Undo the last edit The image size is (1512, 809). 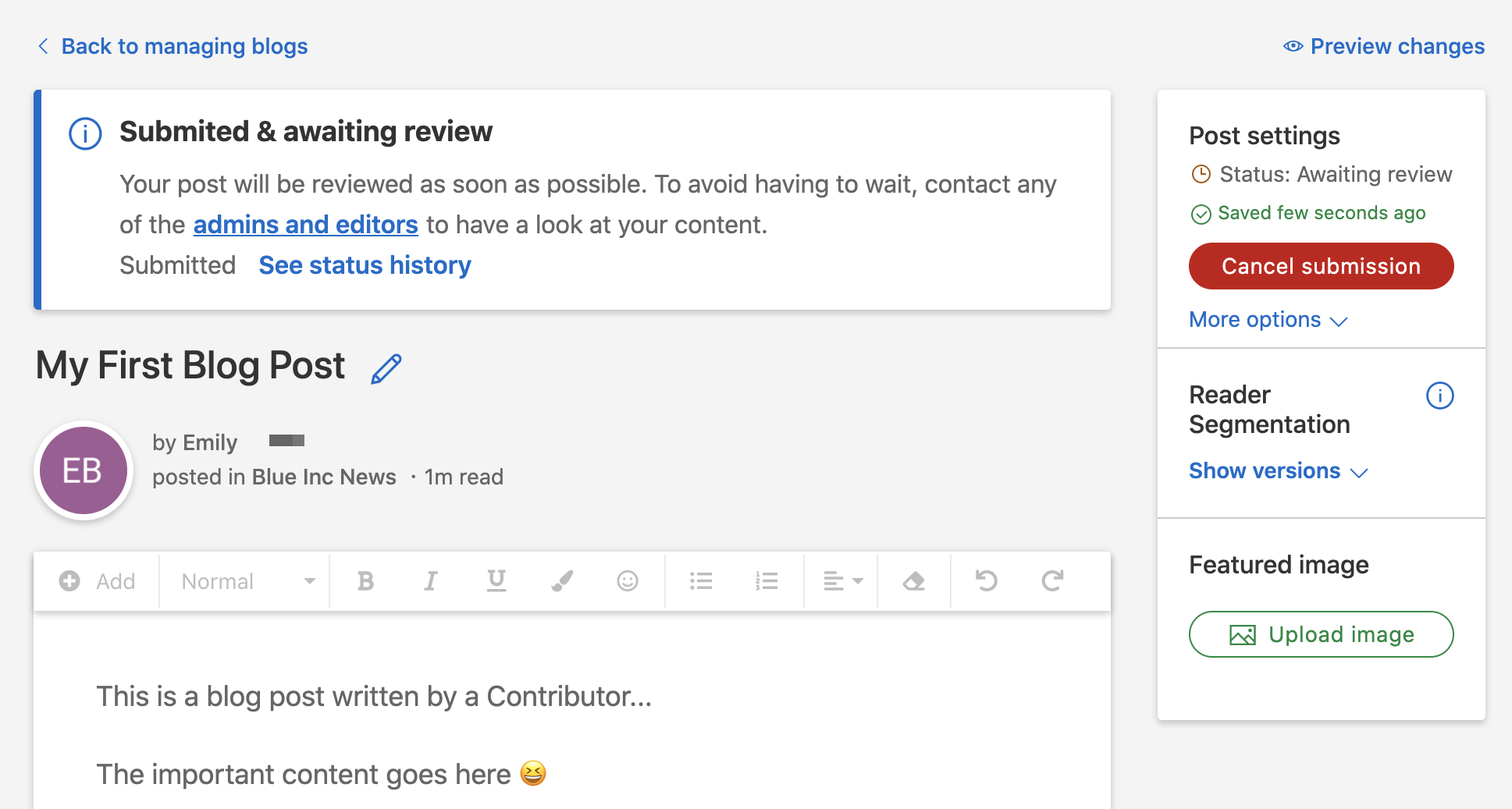pyautogui.click(x=986, y=580)
